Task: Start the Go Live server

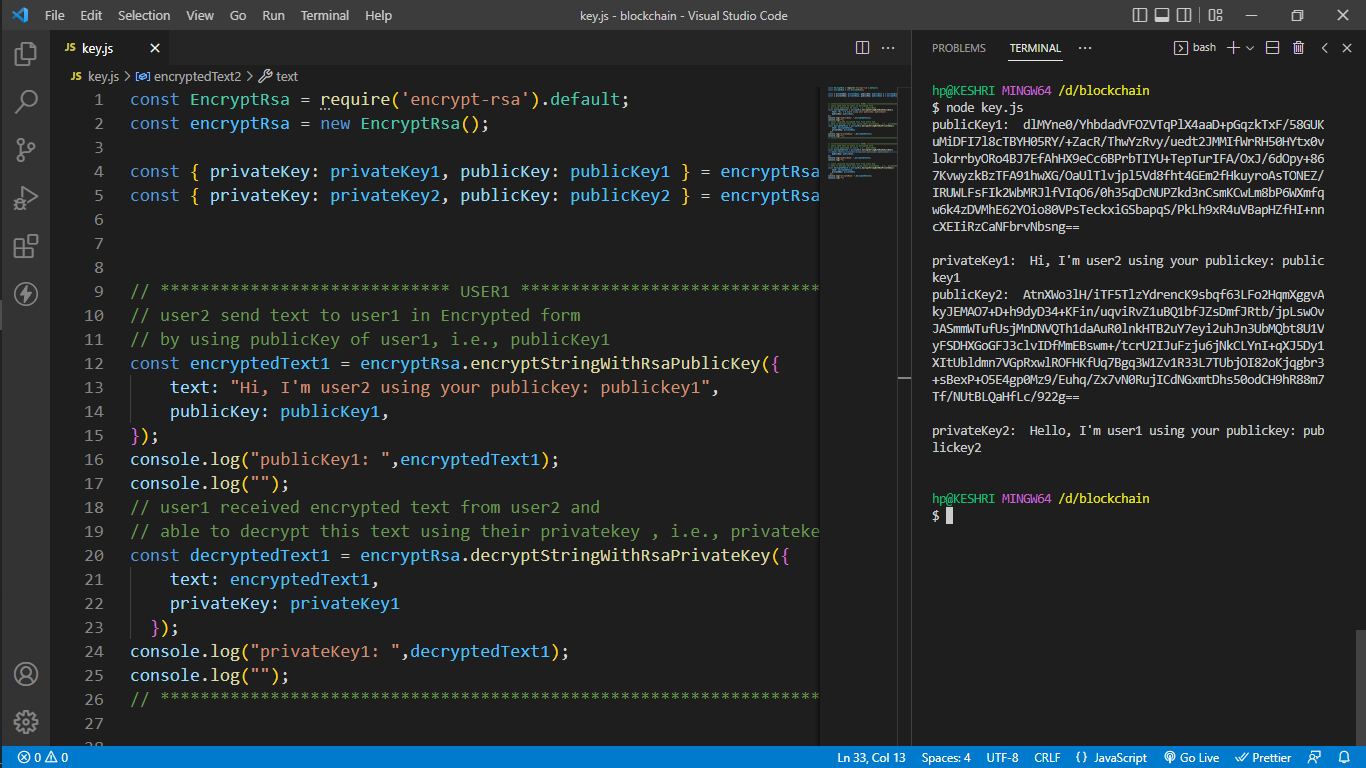Action: point(1191,758)
